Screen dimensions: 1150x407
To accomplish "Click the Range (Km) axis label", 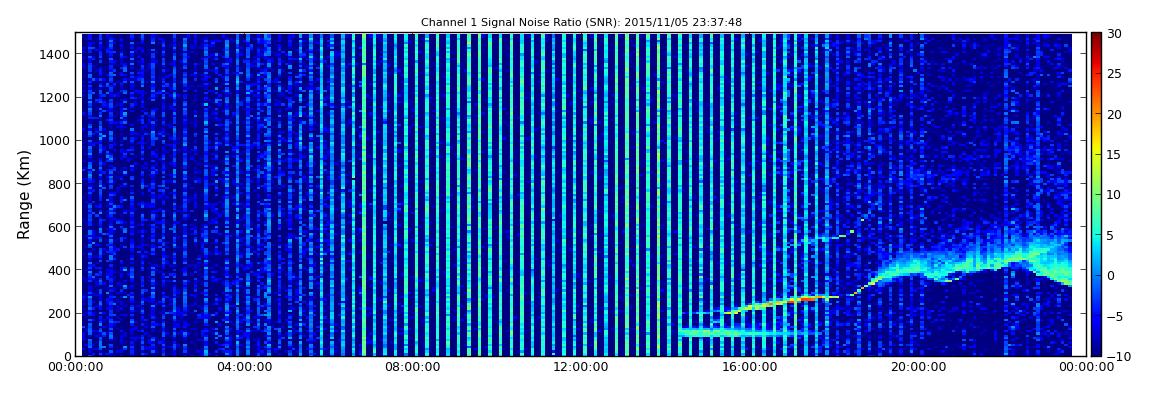I will pyautogui.click(x=24, y=194).
